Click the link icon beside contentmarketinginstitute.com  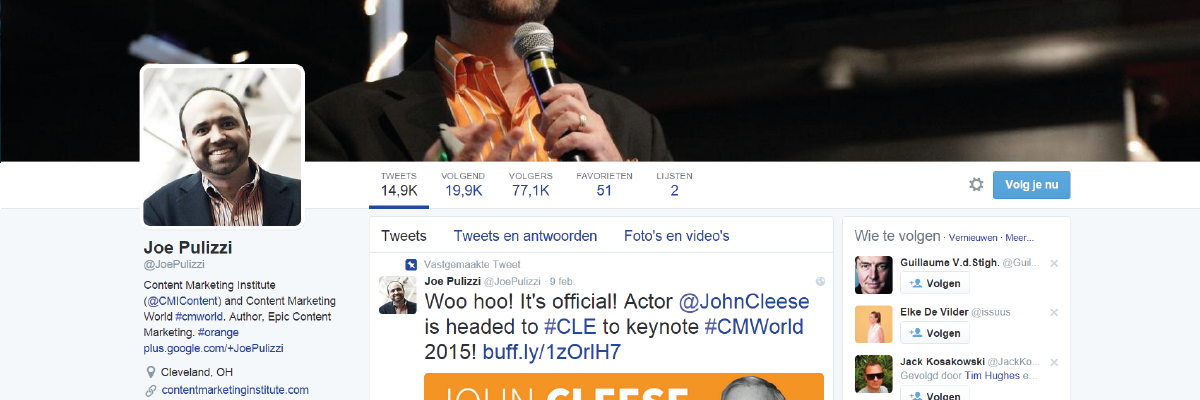(x=151, y=390)
